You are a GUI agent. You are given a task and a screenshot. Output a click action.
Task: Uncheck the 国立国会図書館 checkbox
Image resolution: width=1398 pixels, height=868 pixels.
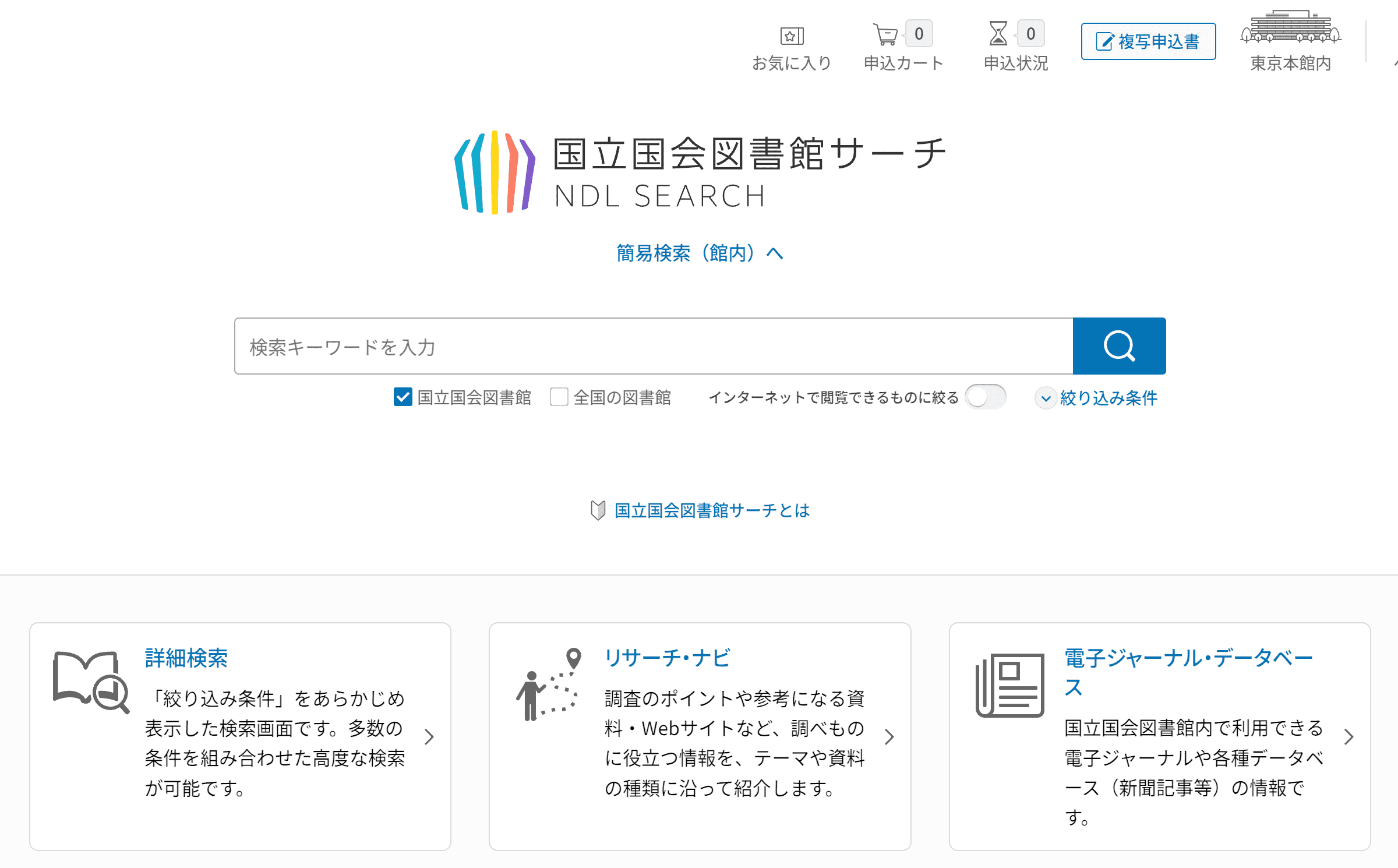point(403,397)
